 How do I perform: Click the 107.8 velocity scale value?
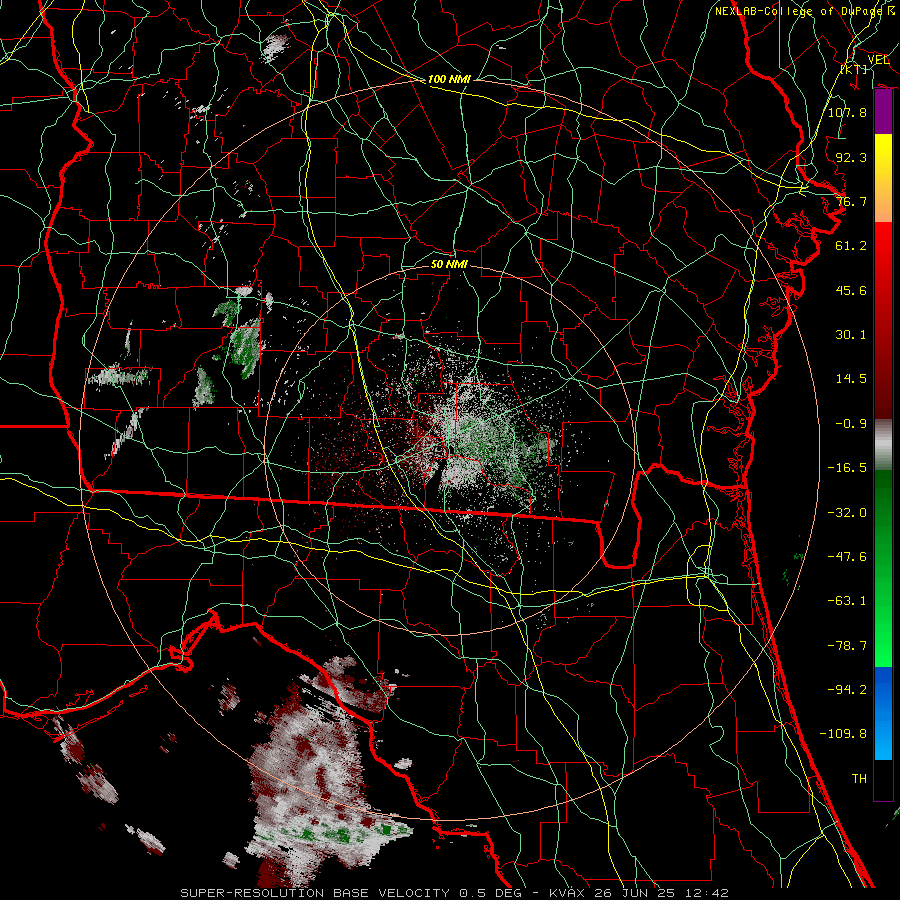pyautogui.click(x=847, y=112)
